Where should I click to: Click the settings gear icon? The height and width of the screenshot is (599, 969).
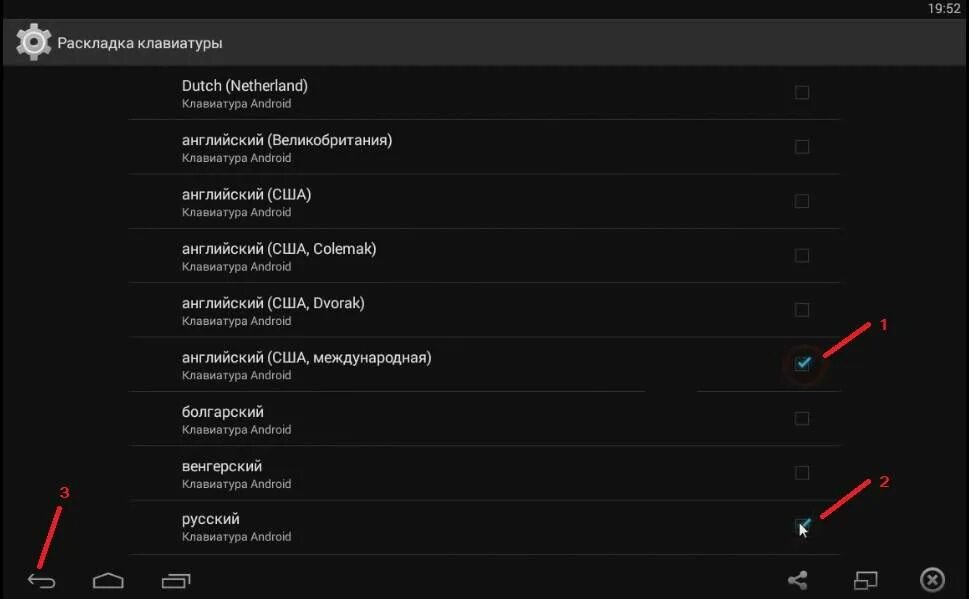click(x=33, y=43)
